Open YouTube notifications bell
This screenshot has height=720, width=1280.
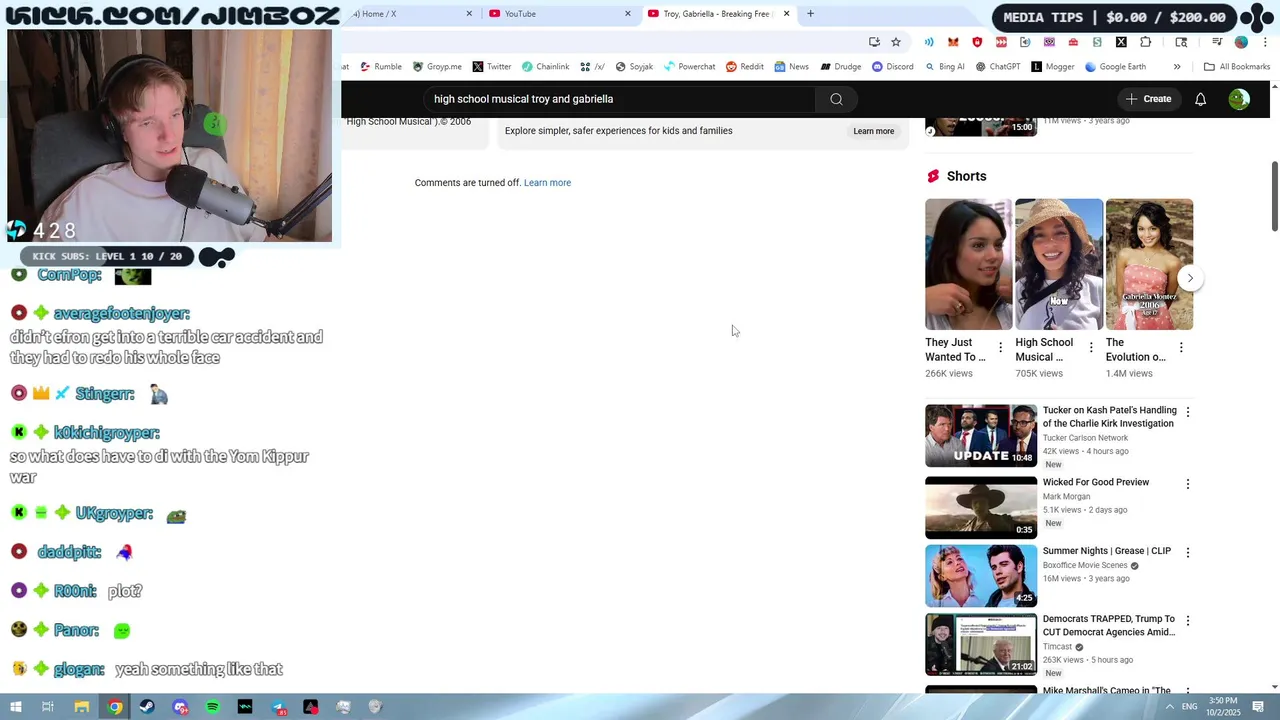click(x=1200, y=99)
